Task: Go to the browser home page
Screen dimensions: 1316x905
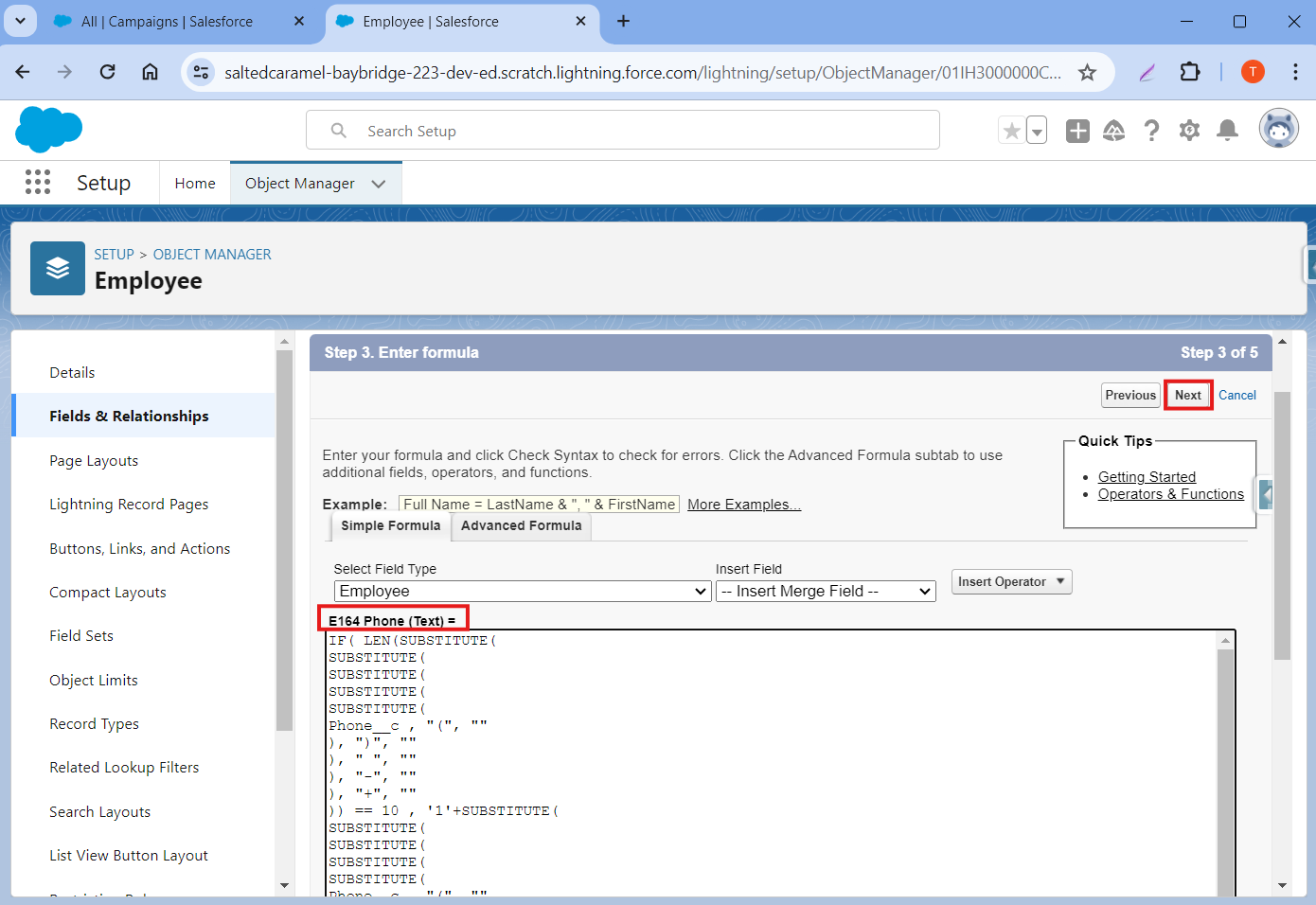Action: click(150, 72)
